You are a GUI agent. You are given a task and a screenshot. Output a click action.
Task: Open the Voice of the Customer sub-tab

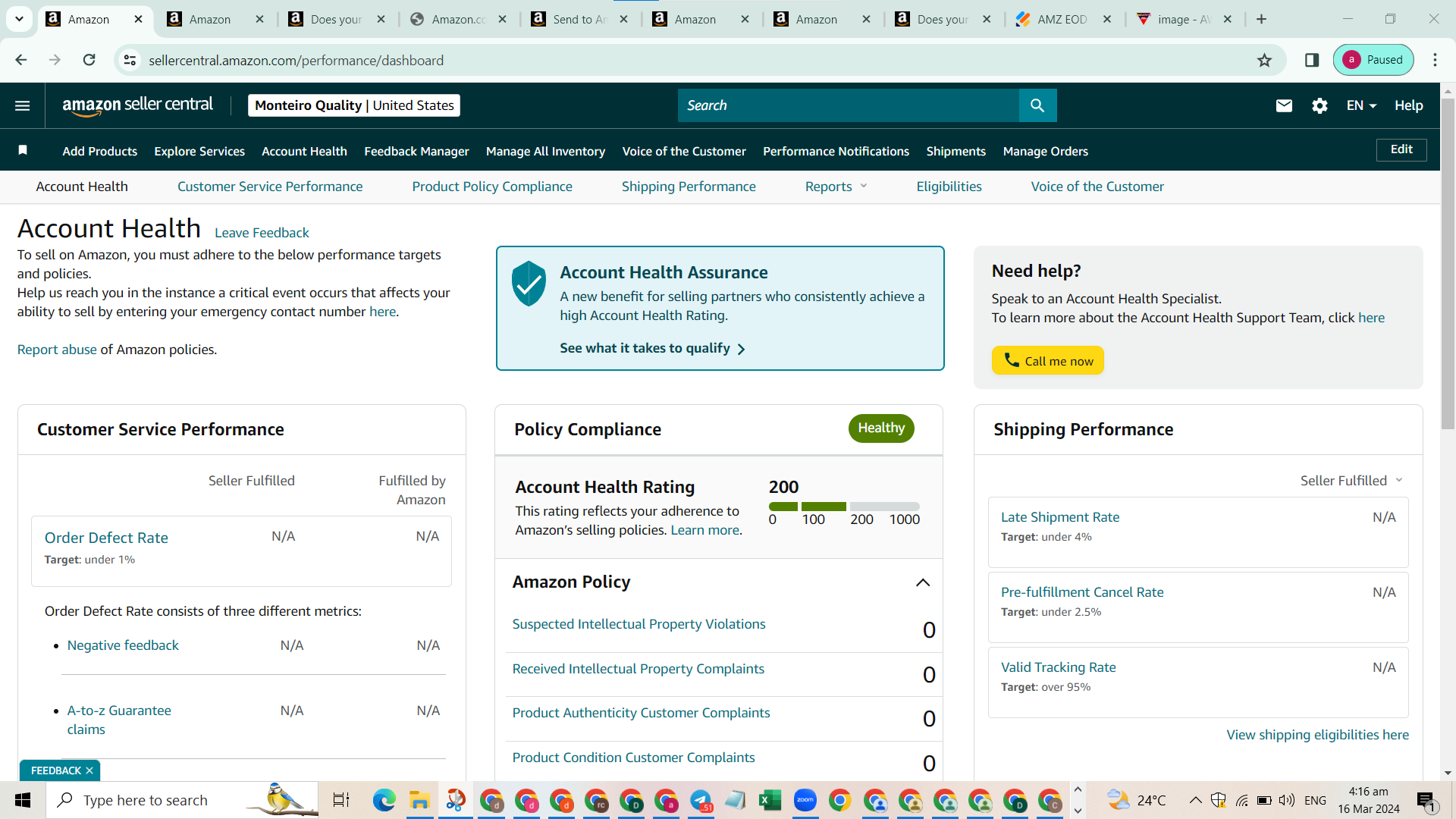coord(1097,187)
